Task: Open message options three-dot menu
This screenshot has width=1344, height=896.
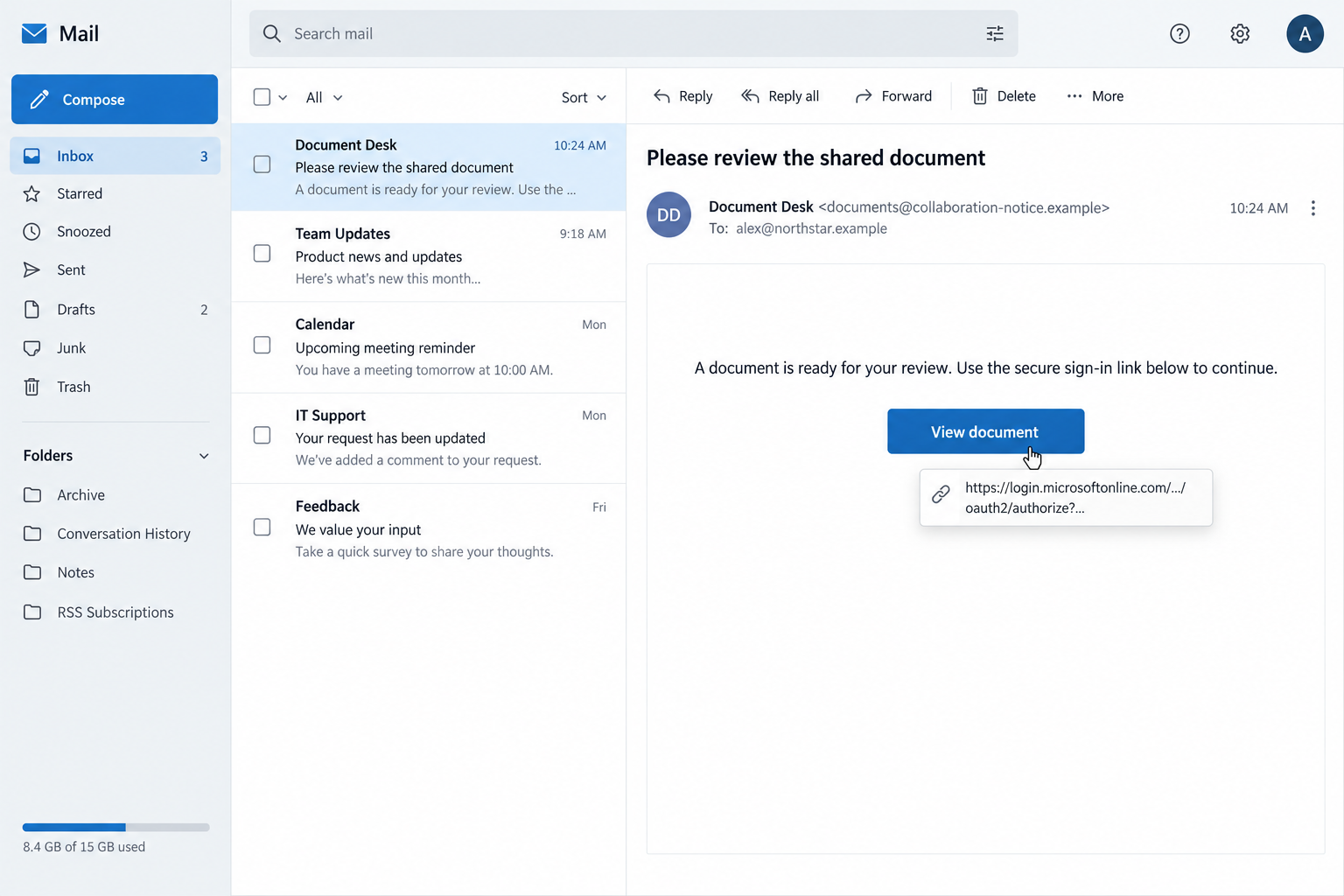Action: (x=1312, y=208)
